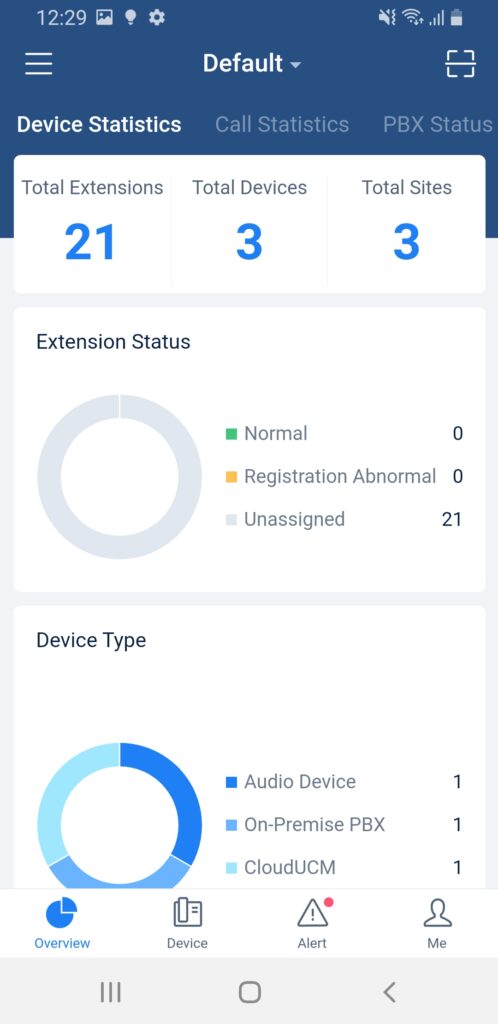Tap the Audio Device legend swatch
The height and width of the screenshot is (1024, 498).
click(x=231, y=782)
